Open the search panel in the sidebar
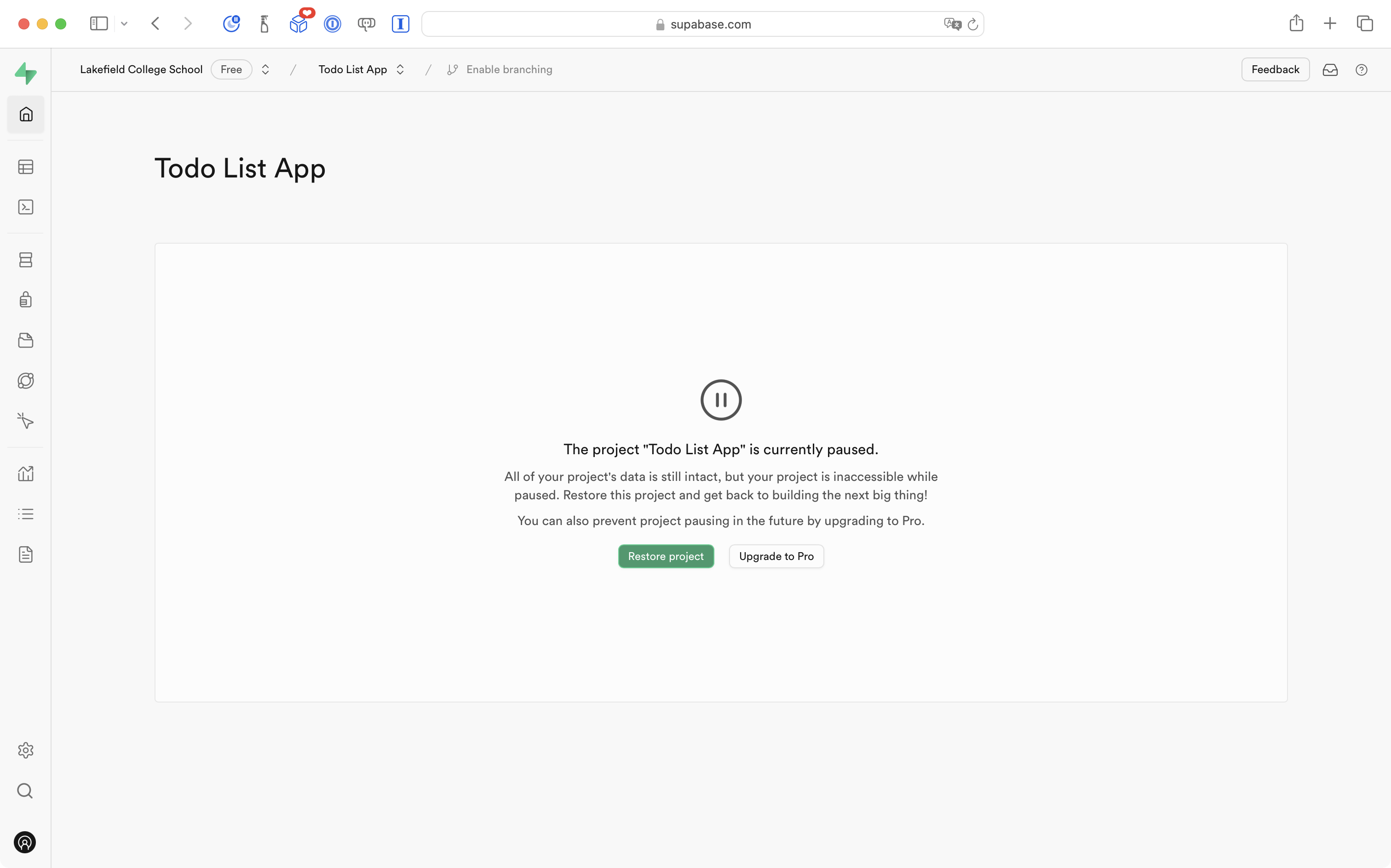This screenshot has height=868, width=1391. click(x=26, y=790)
